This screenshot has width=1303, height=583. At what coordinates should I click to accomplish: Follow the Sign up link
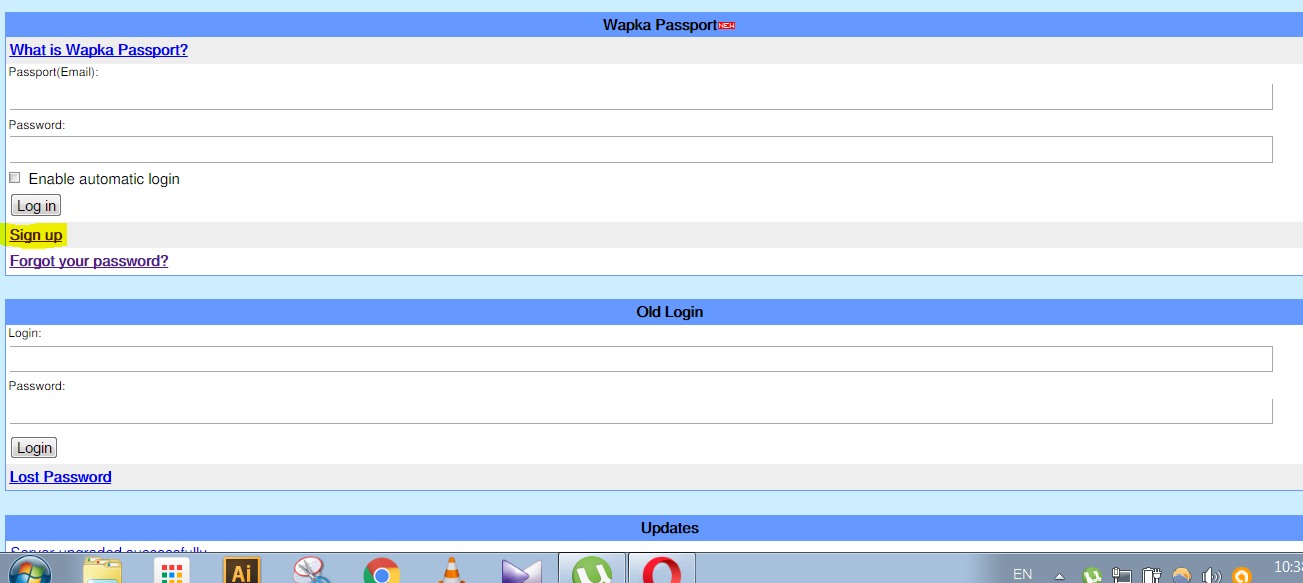pyautogui.click(x=36, y=235)
